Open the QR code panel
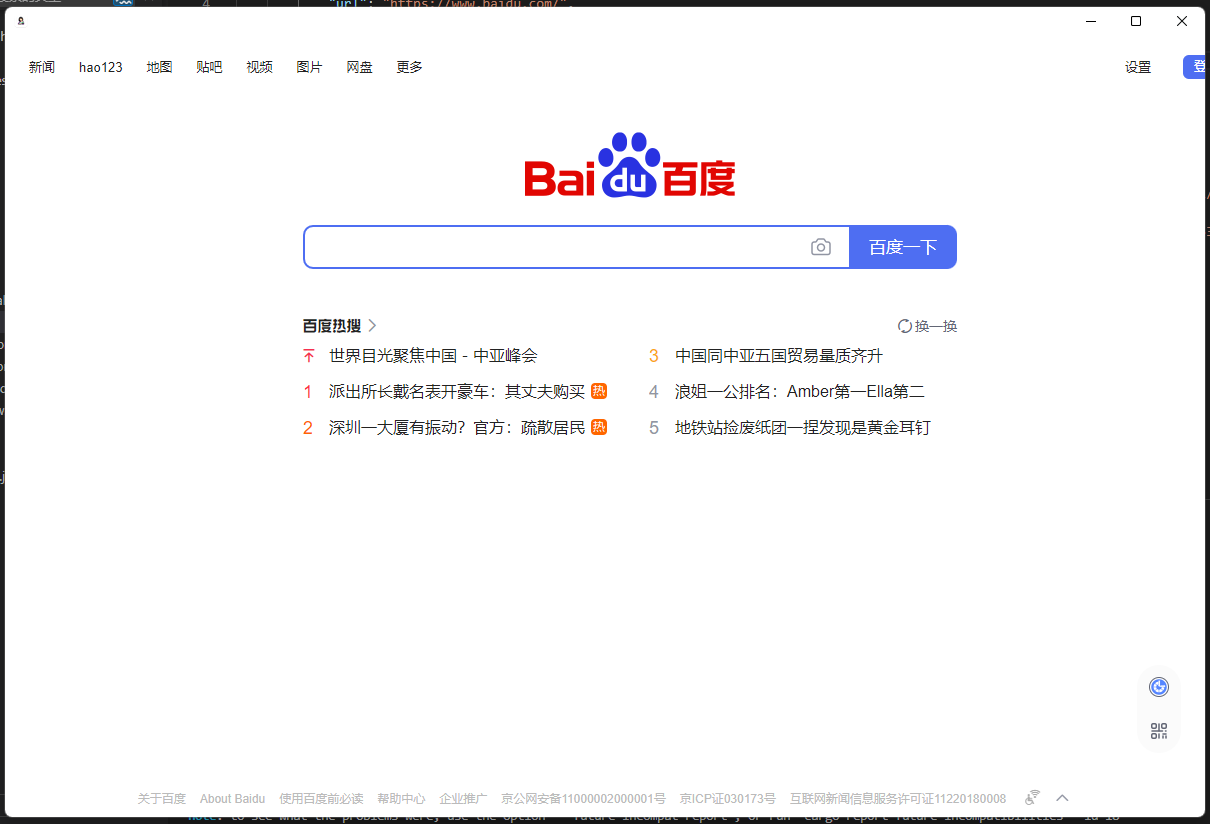Viewport: 1210px width, 824px height. pyautogui.click(x=1158, y=730)
